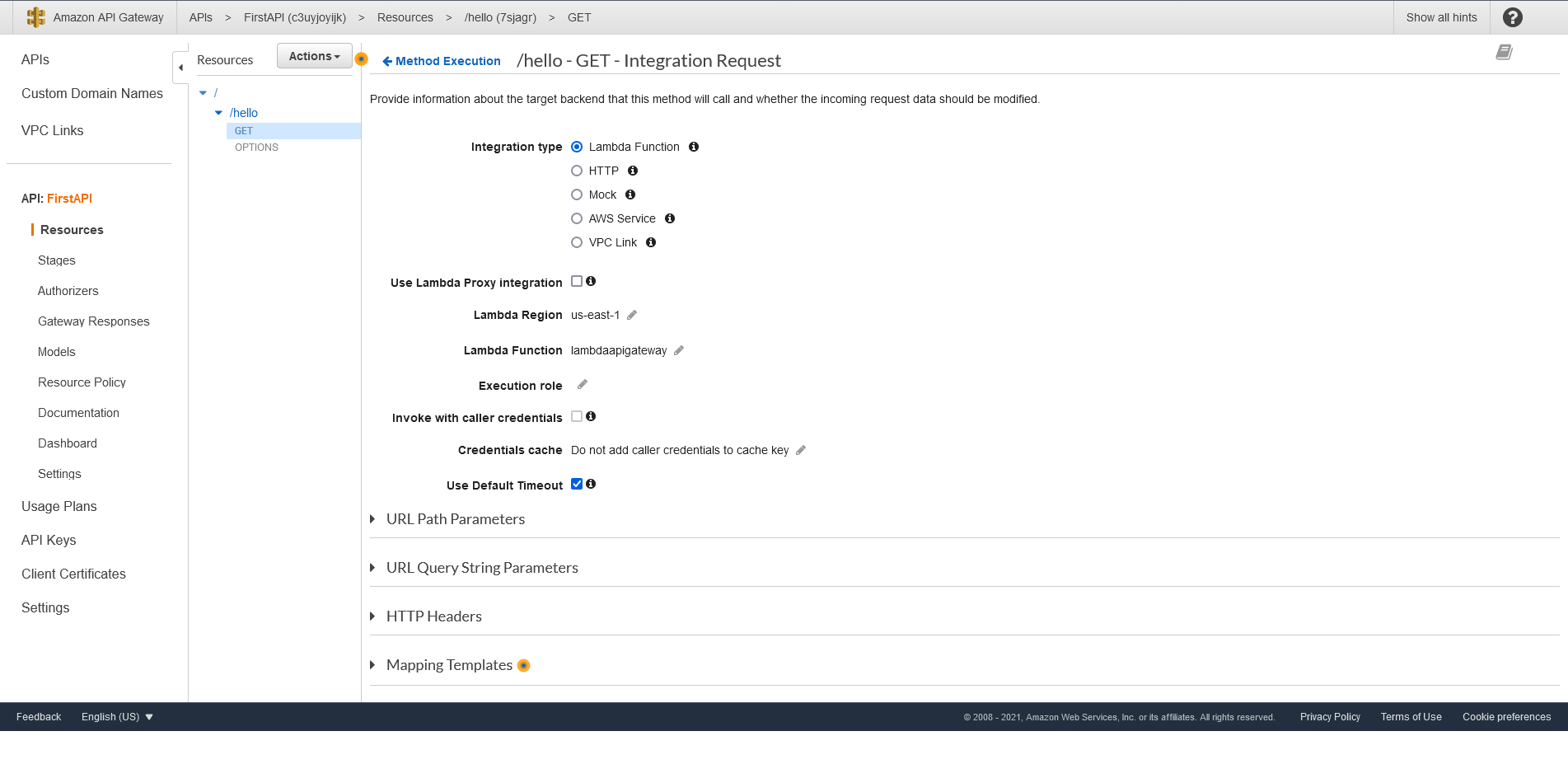
Task: Click the orange hint dot near Actions
Action: (x=361, y=59)
